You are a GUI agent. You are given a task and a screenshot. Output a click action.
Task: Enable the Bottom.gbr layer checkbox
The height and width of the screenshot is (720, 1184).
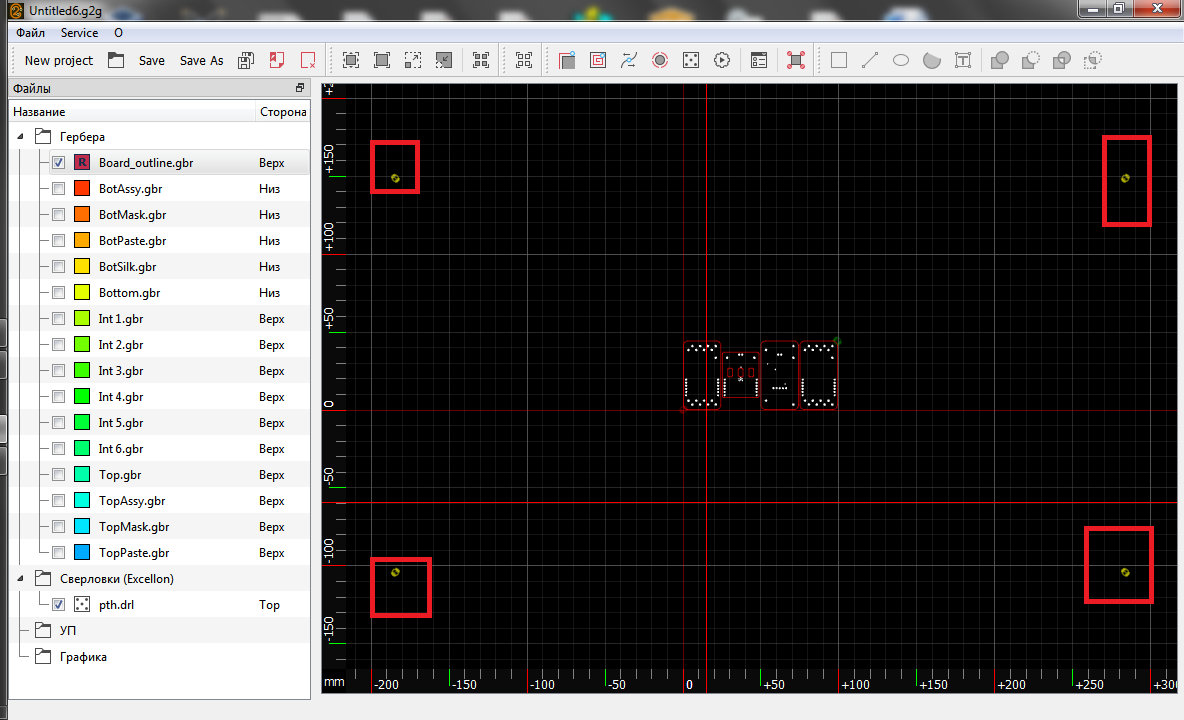[x=59, y=293]
